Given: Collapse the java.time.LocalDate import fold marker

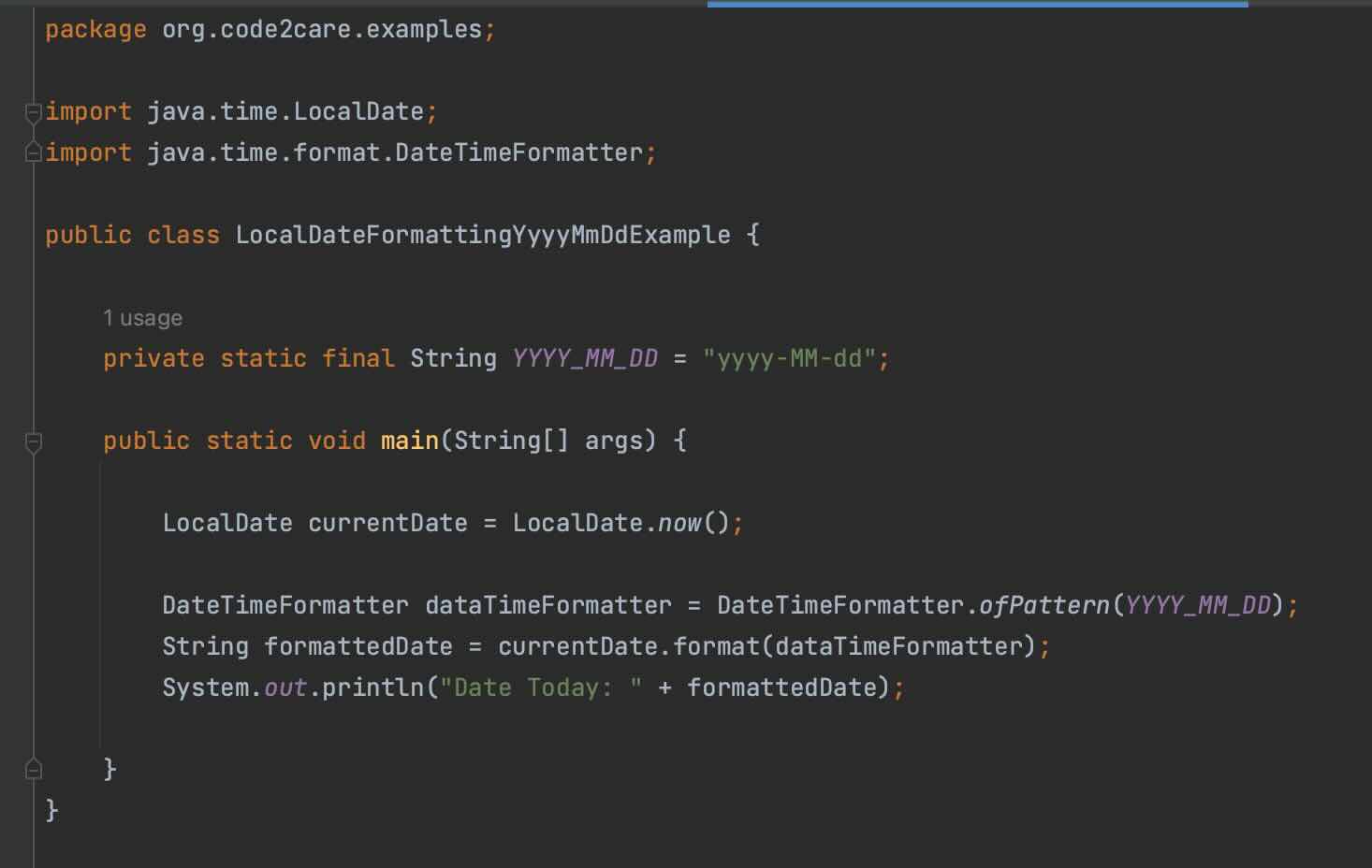Looking at the screenshot, I should [33, 111].
